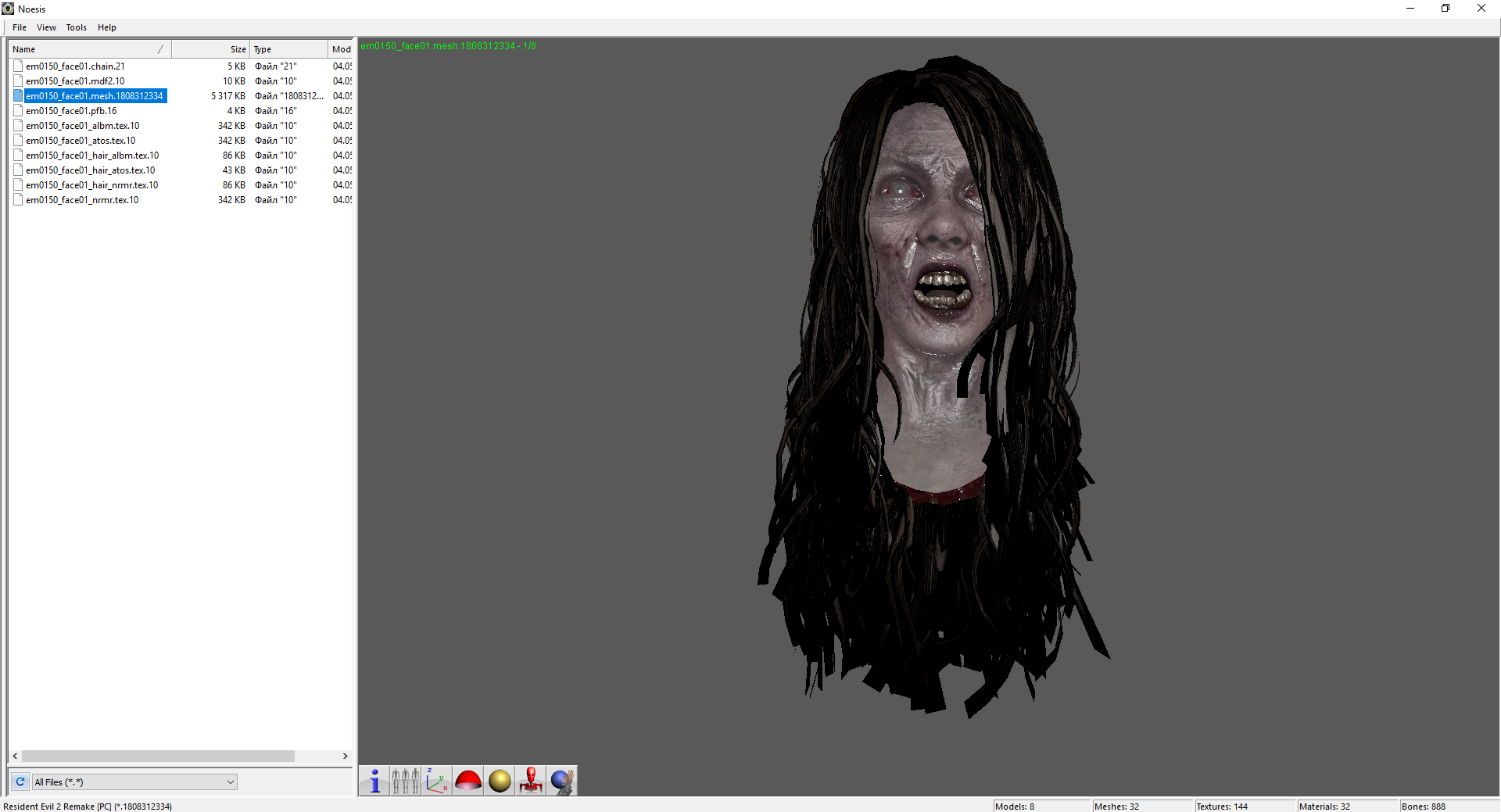The image size is (1501, 812).
Task: Refresh the file list with the reload icon
Action: click(x=20, y=782)
